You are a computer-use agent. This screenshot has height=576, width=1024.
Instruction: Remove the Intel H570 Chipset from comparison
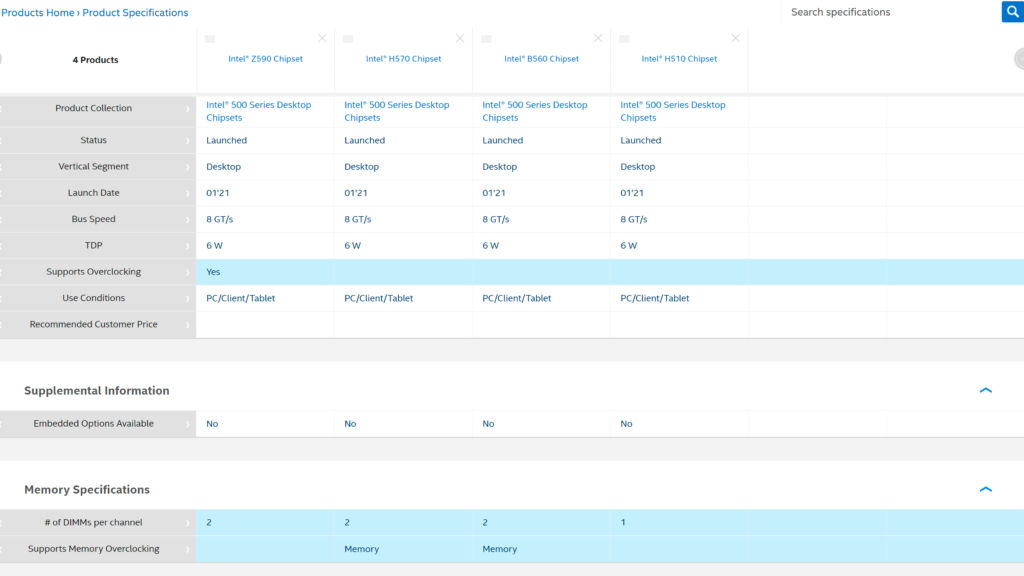coord(460,39)
